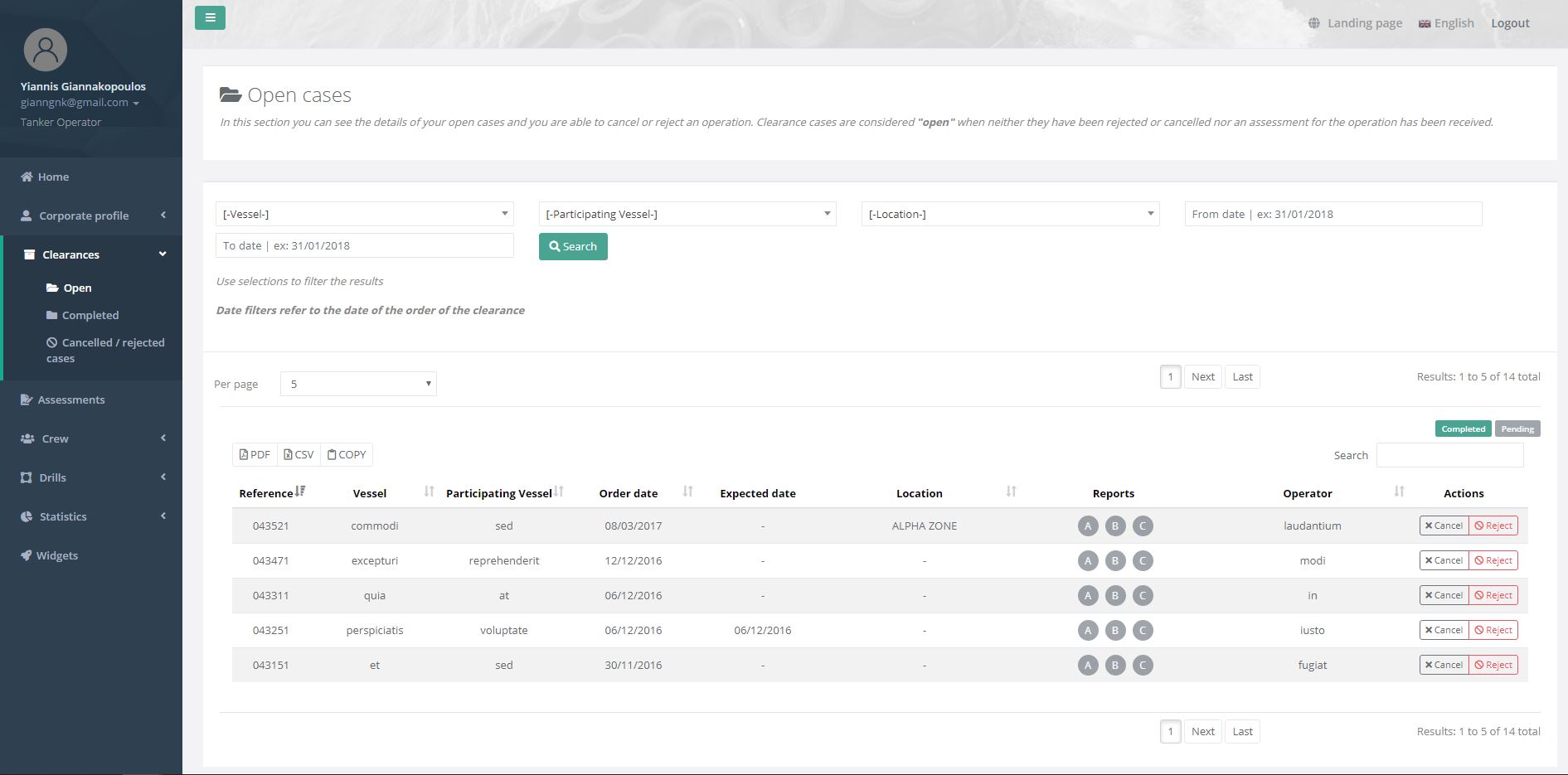Click report B circle for reference 043471
The height and width of the screenshot is (775, 1568).
tap(1115, 561)
